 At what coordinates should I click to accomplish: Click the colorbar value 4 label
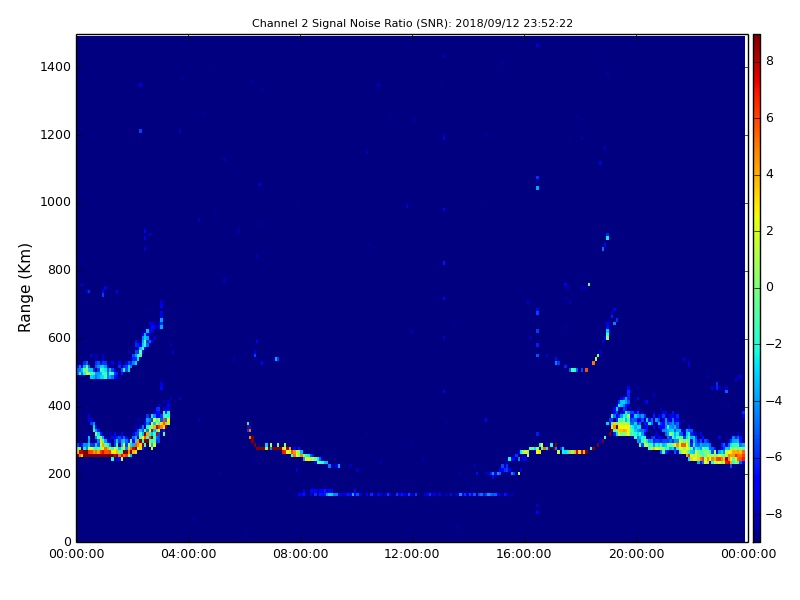point(770,174)
